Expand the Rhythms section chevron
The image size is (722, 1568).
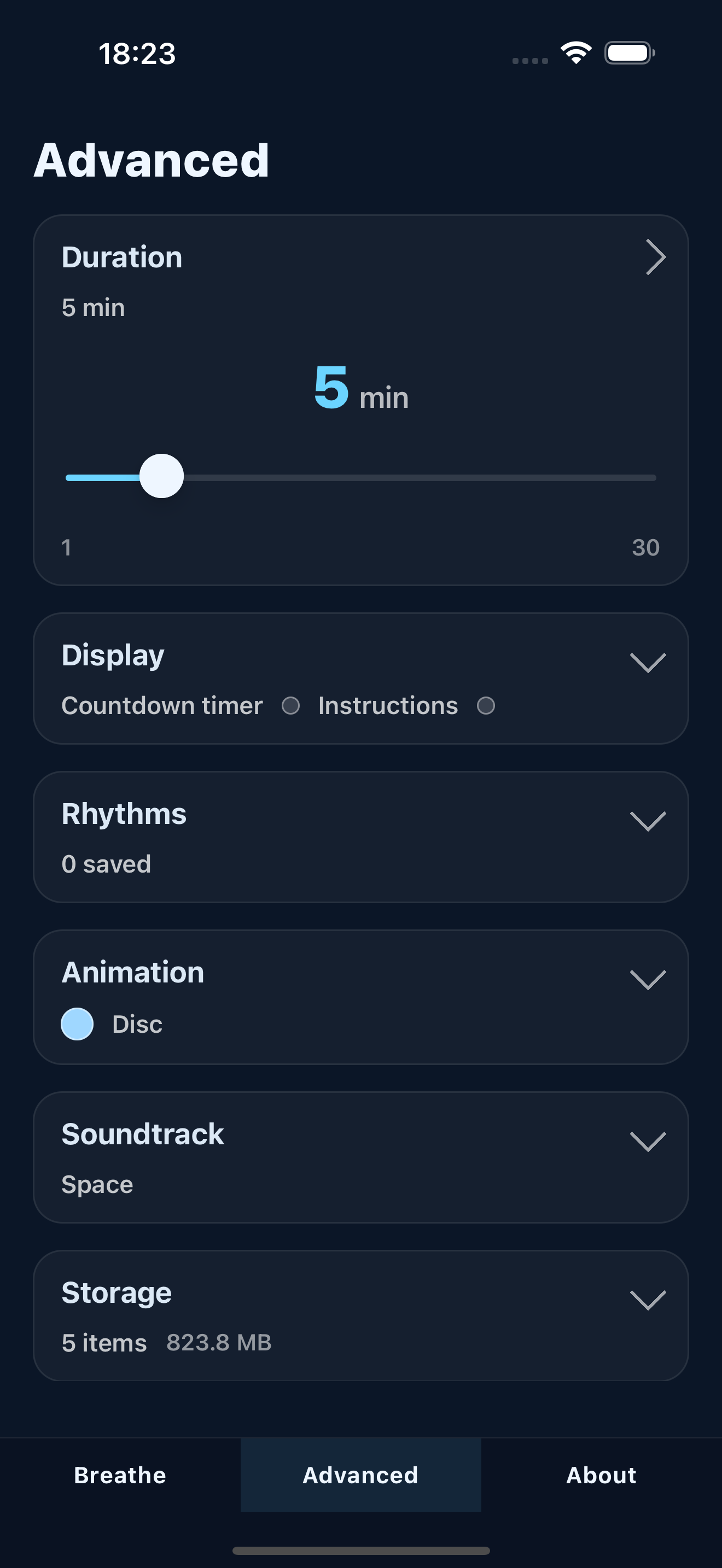[648, 821]
